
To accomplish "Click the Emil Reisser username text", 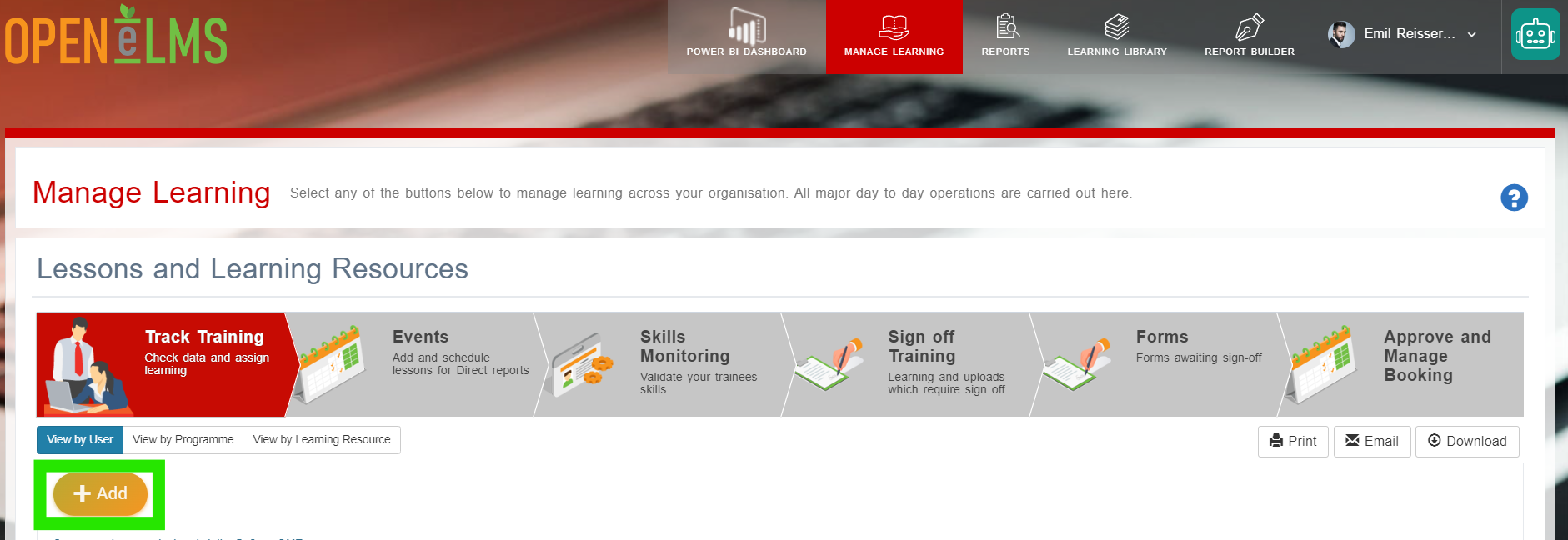I will click(x=1410, y=34).
